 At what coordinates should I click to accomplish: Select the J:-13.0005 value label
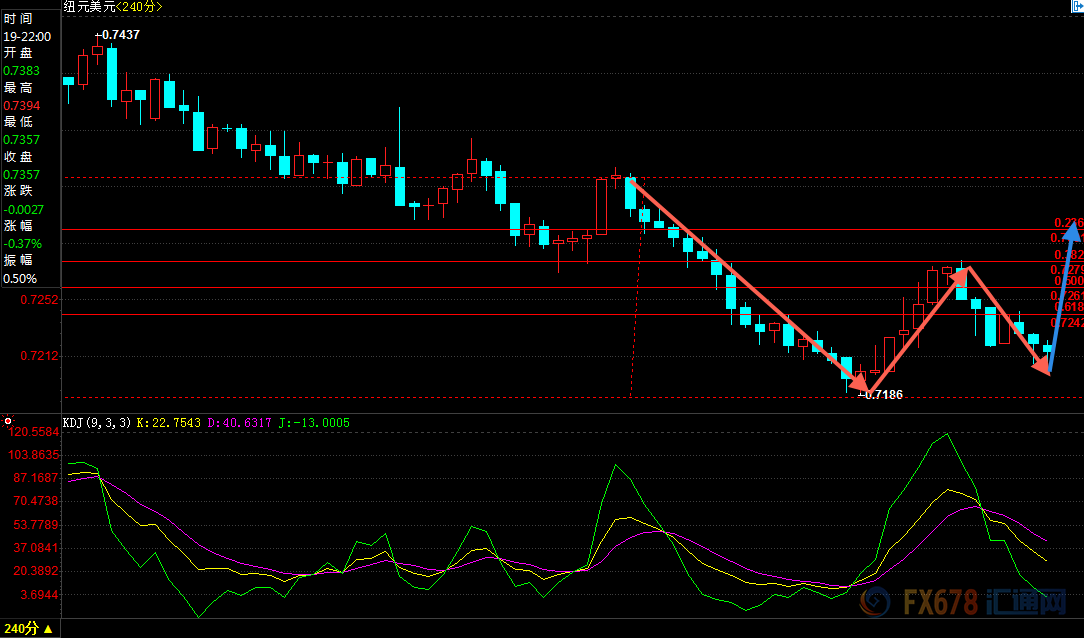tap(317, 423)
